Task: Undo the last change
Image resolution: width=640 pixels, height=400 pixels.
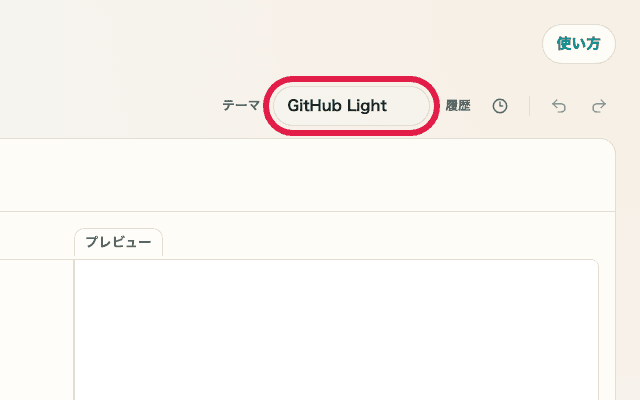Action: 559,106
